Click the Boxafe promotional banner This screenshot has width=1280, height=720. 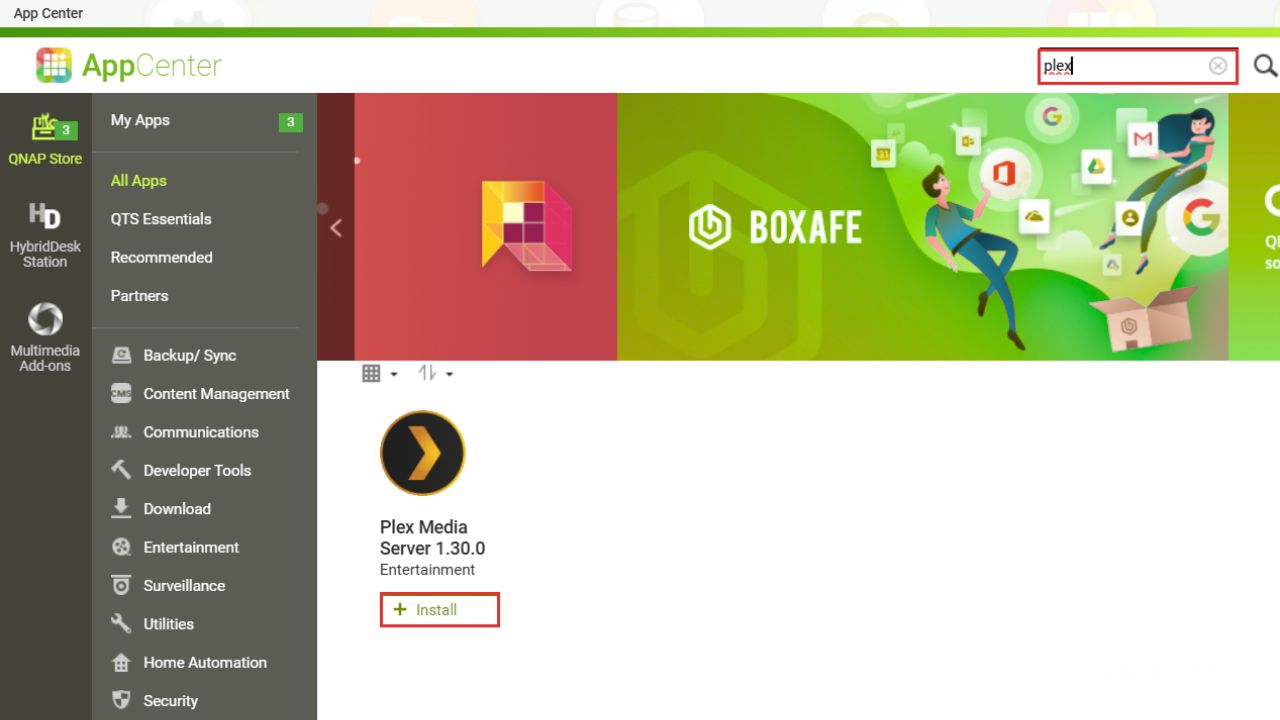(x=920, y=228)
